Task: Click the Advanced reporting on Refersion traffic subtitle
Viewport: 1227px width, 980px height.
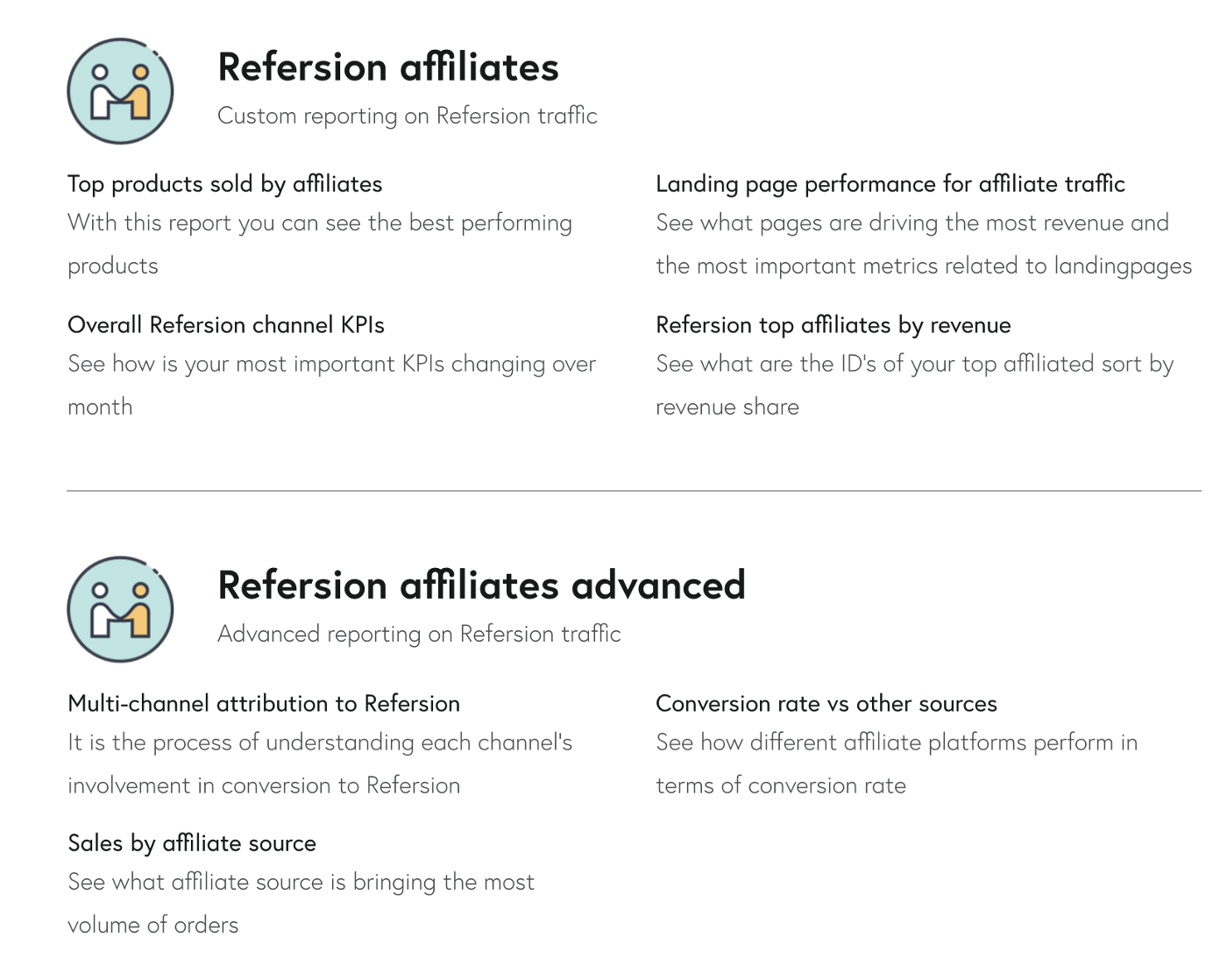Action: (x=419, y=634)
